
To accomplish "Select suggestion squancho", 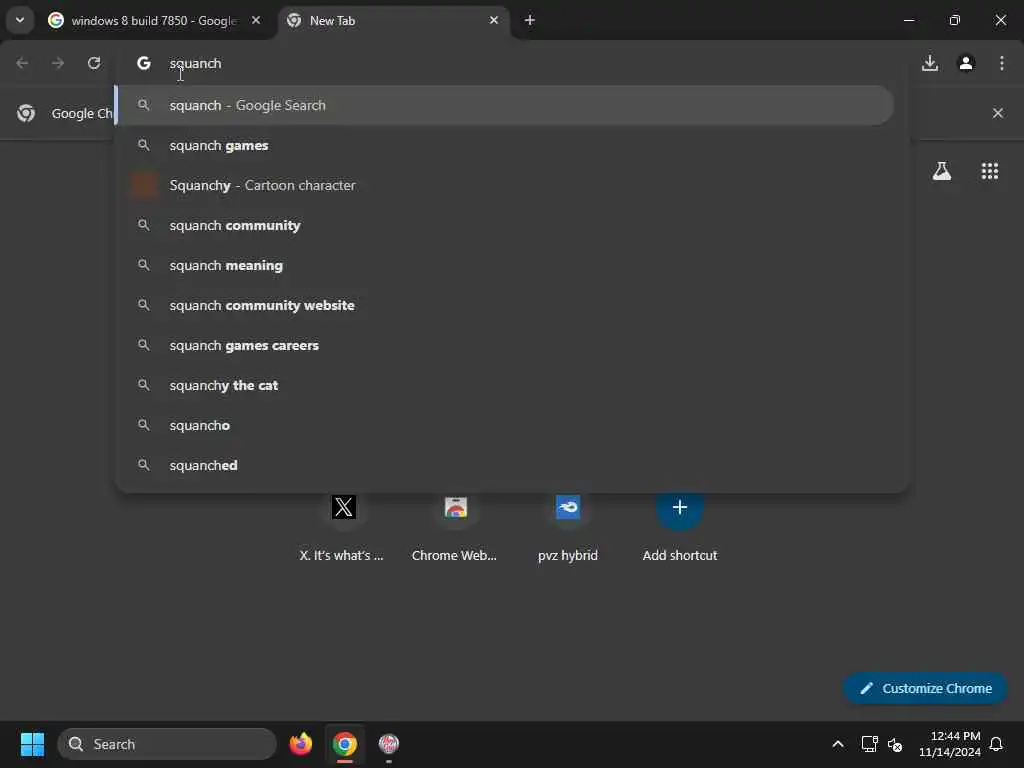I will point(504,425).
